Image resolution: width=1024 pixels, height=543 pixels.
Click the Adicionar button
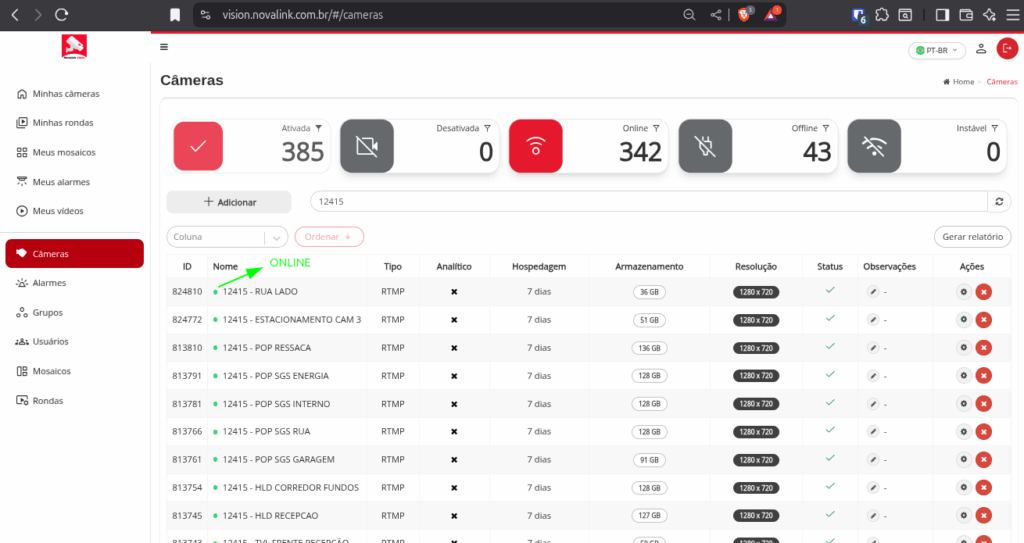pyautogui.click(x=229, y=202)
